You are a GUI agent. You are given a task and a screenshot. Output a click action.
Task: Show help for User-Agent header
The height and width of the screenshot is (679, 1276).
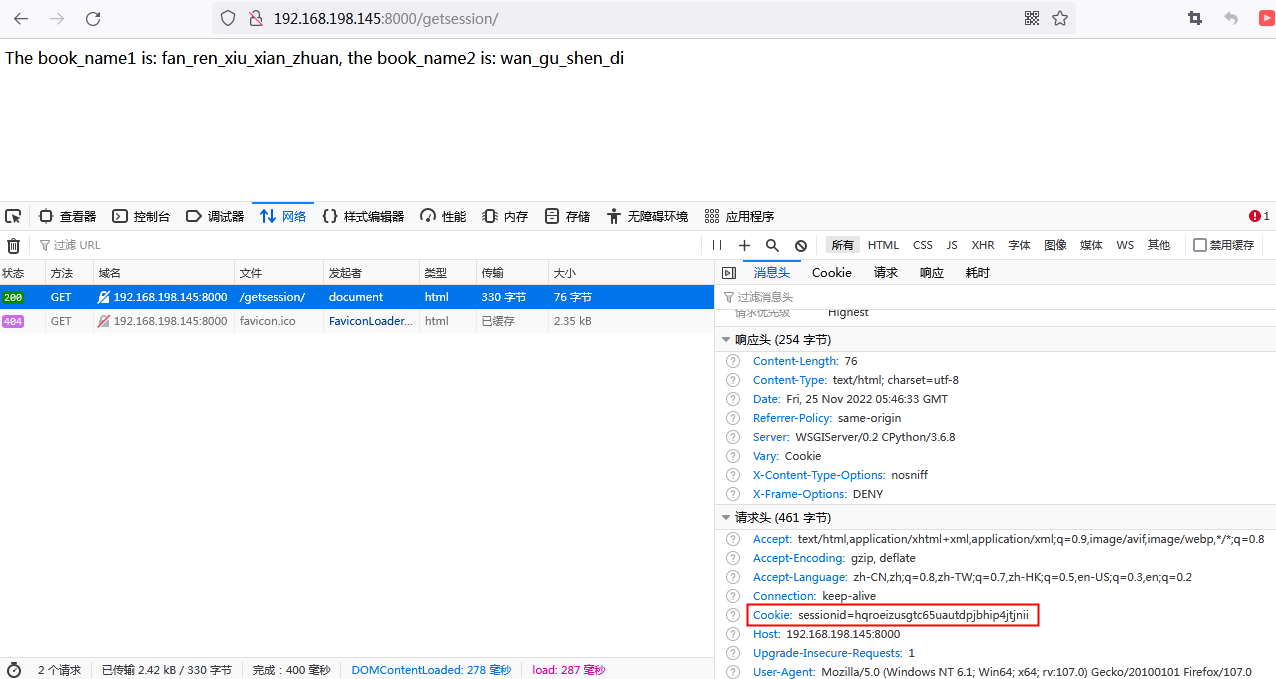(733, 672)
